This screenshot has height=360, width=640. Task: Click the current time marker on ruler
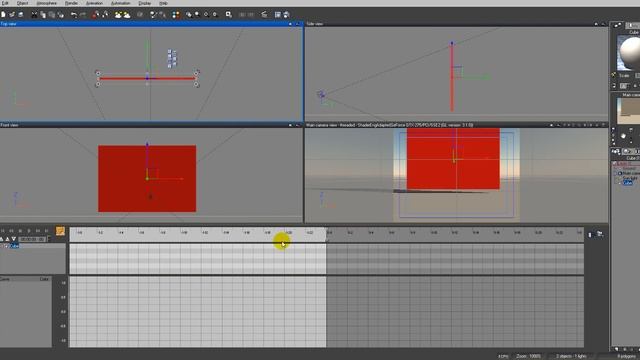[327, 235]
